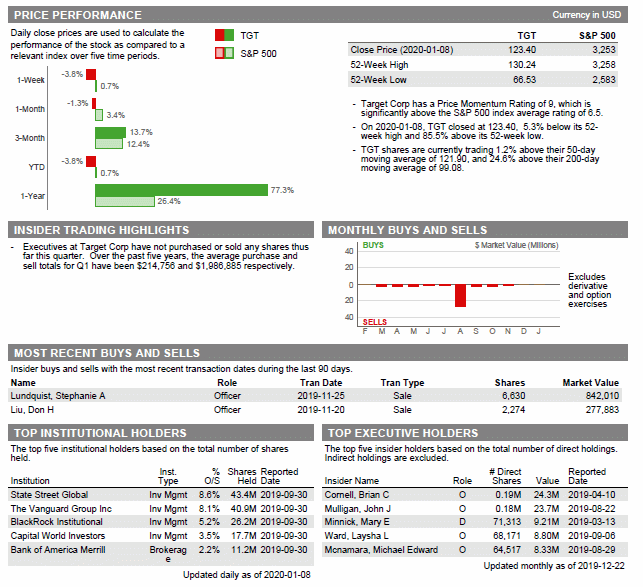Click the State Street Global row
The height and width of the screenshot is (587, 643).
point(161,495)
